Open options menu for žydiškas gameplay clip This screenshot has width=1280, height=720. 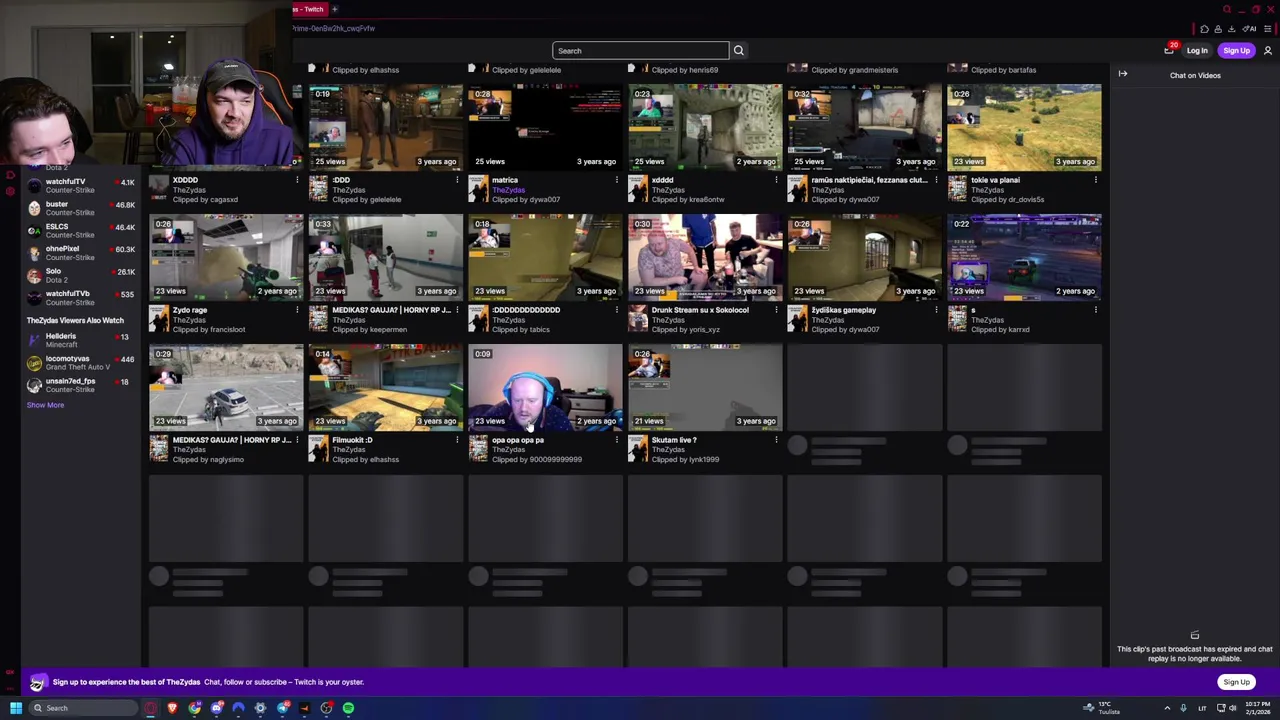(936, 310)
